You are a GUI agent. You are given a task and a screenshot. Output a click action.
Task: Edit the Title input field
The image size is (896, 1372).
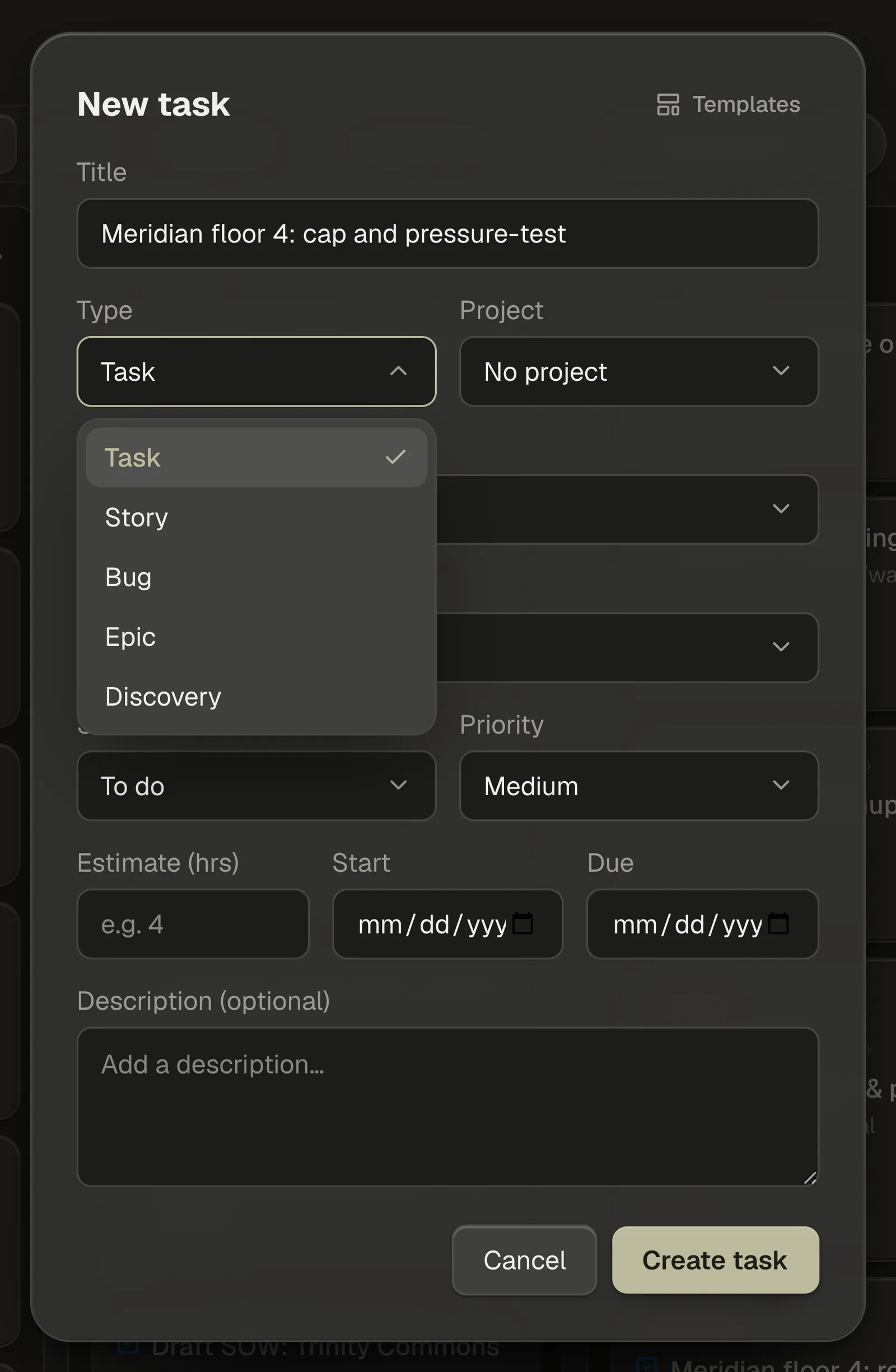click(x=447, y=234)
